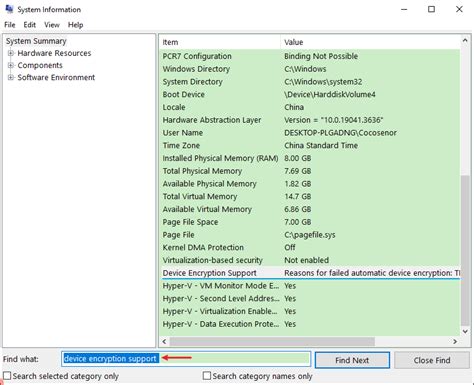Viewport: 474px width, 385px height.
Task: Open the File menu
Action: coord(10,25)
